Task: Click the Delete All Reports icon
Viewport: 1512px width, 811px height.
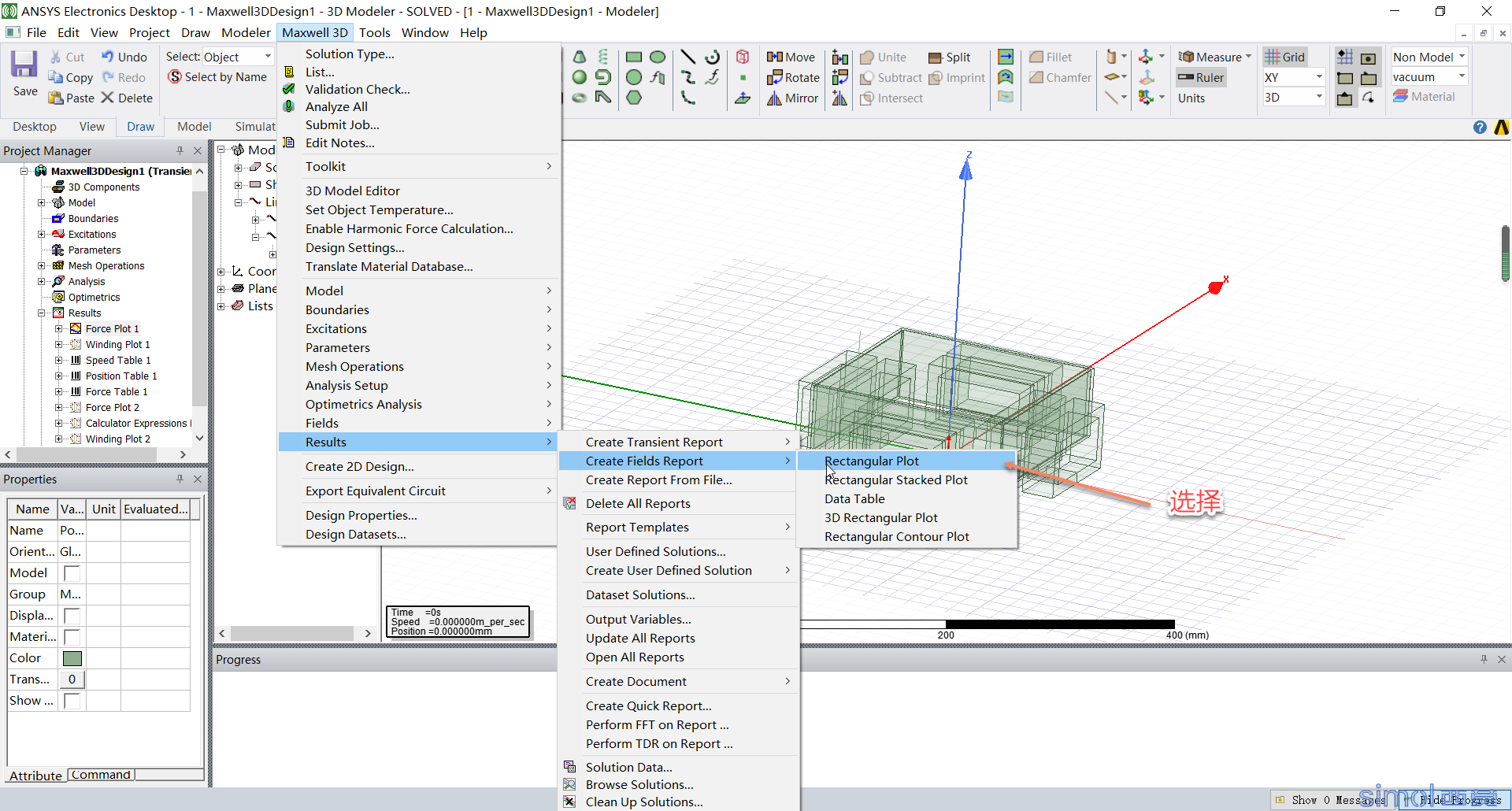Action: 569,503
